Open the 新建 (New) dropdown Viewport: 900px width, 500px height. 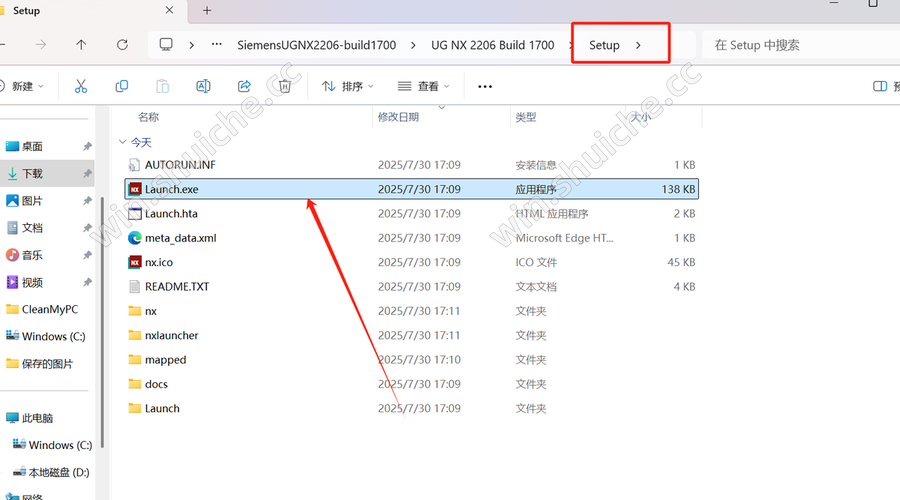[23, 86]
